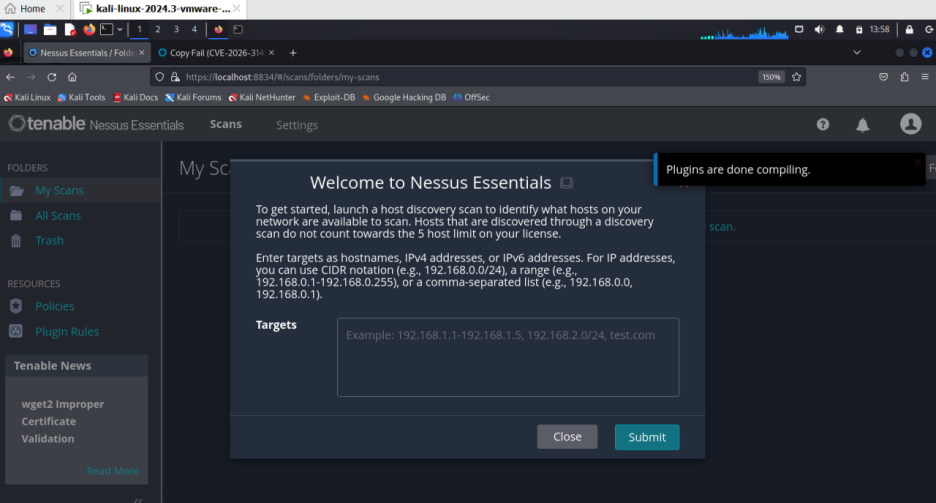Click the show desktop panel icon

pyautogui.click(x=30, y=29)
